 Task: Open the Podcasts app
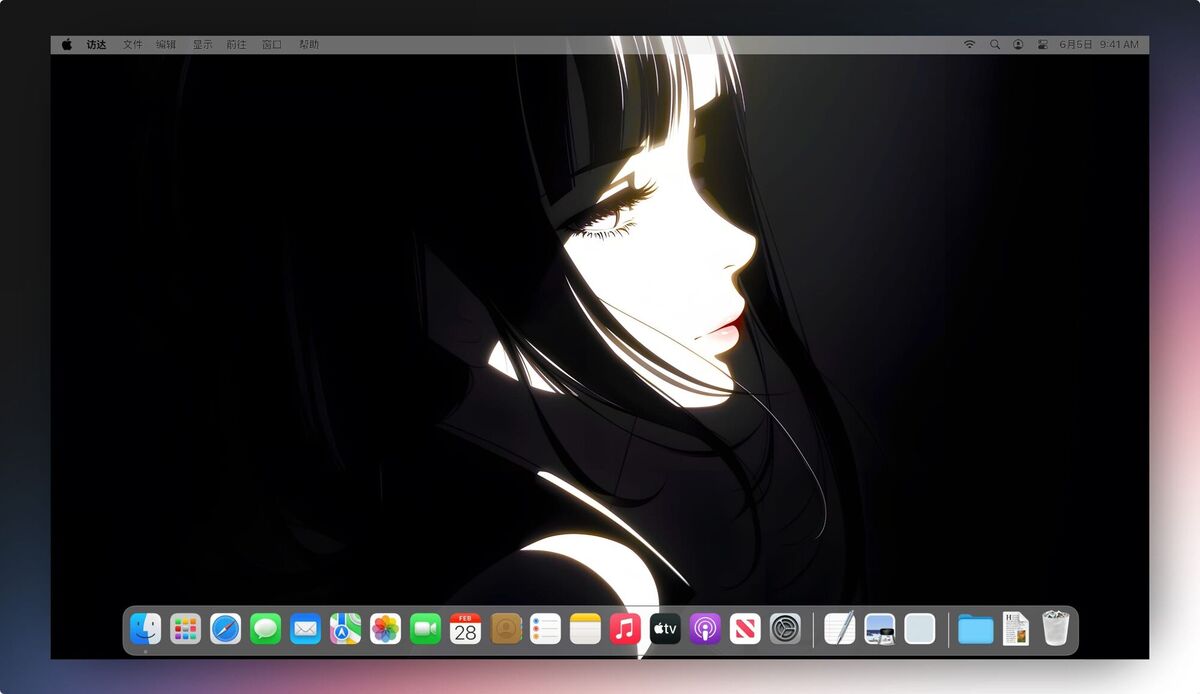coord(705,629)
